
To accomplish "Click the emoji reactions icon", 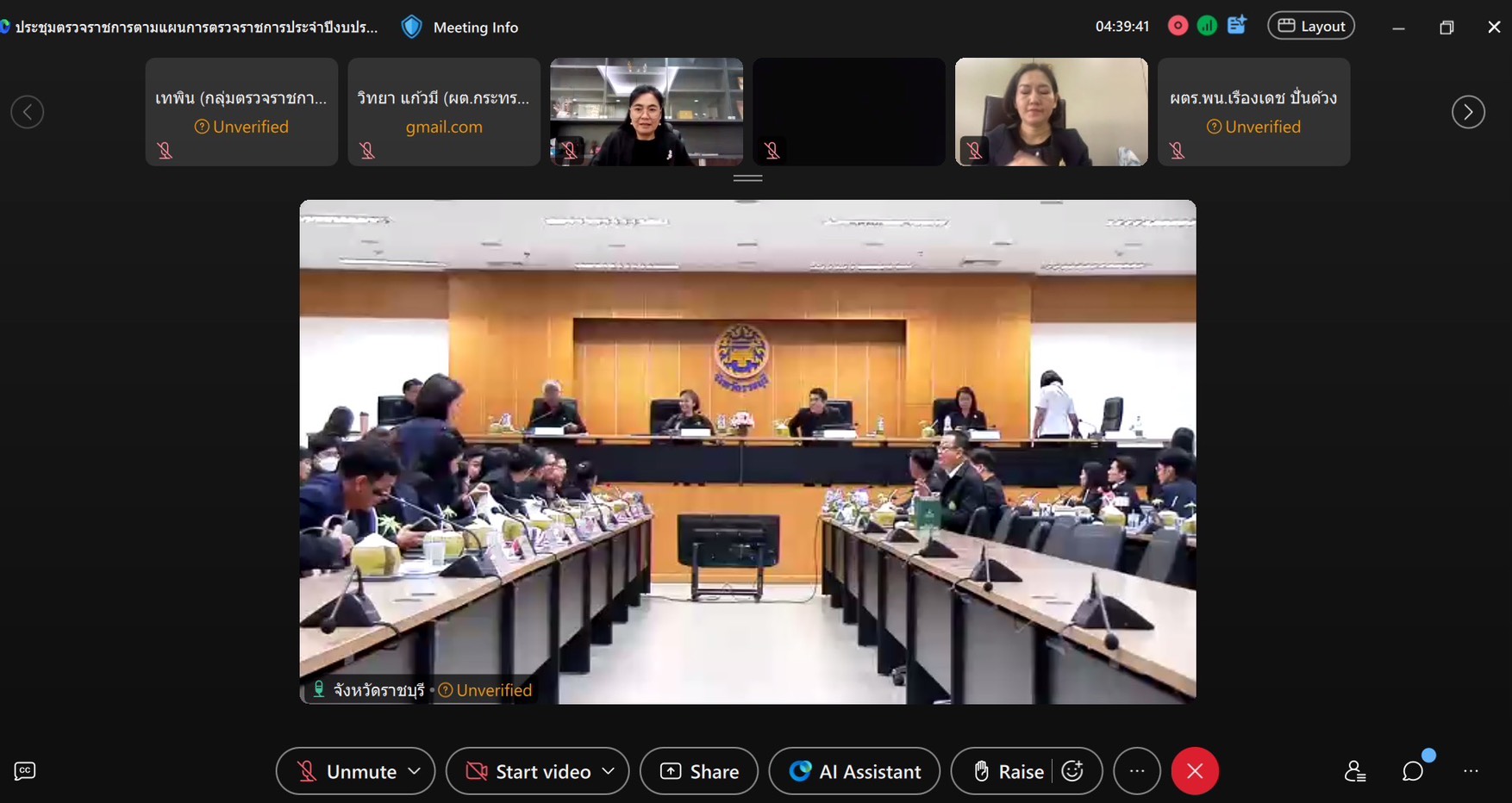I will tap(1072, 771).
